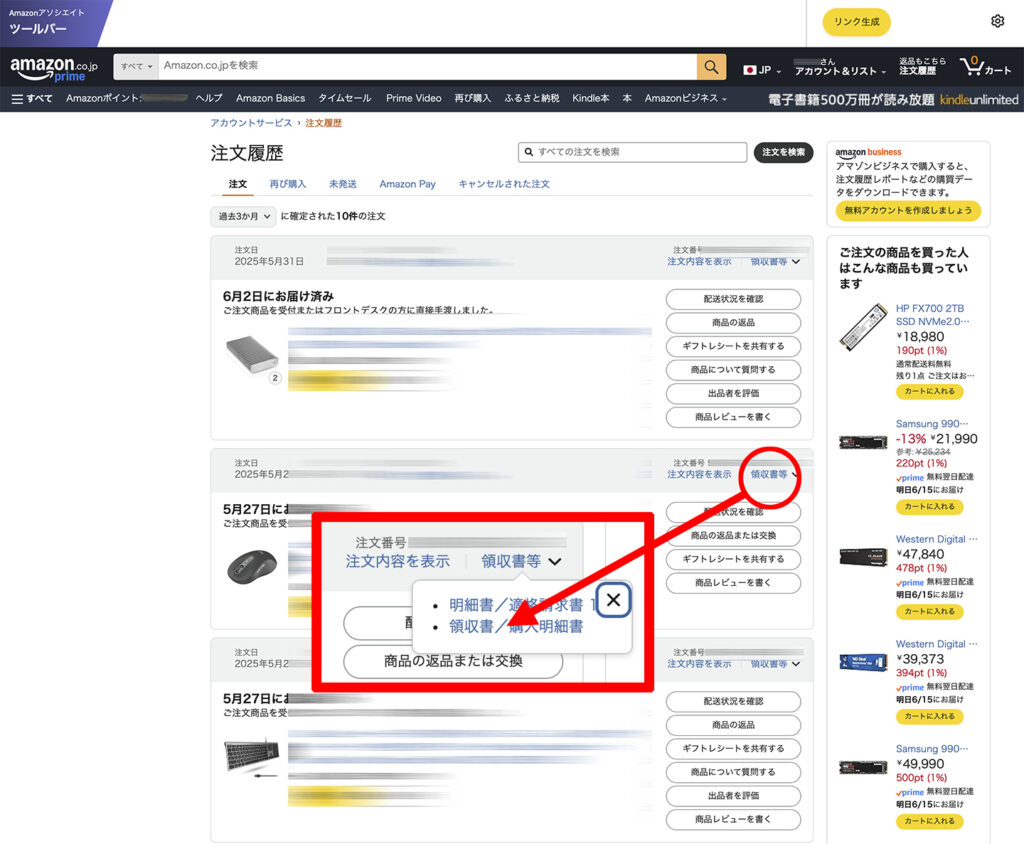Click the JP flag language selector
The width and height of the screenshot is (1024, 844).
(761, 70)
